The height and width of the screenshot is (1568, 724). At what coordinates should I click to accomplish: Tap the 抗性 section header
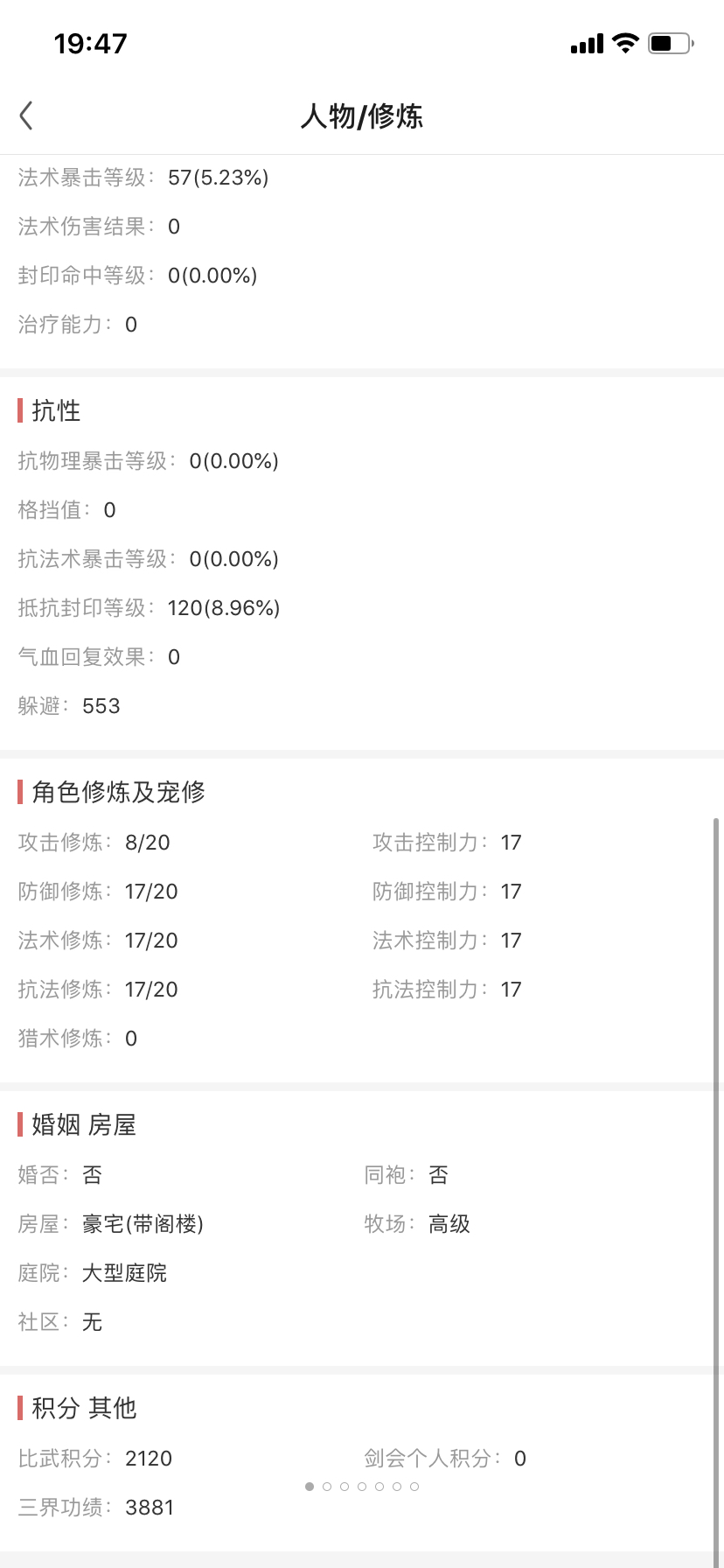click(x=57, y=410)
